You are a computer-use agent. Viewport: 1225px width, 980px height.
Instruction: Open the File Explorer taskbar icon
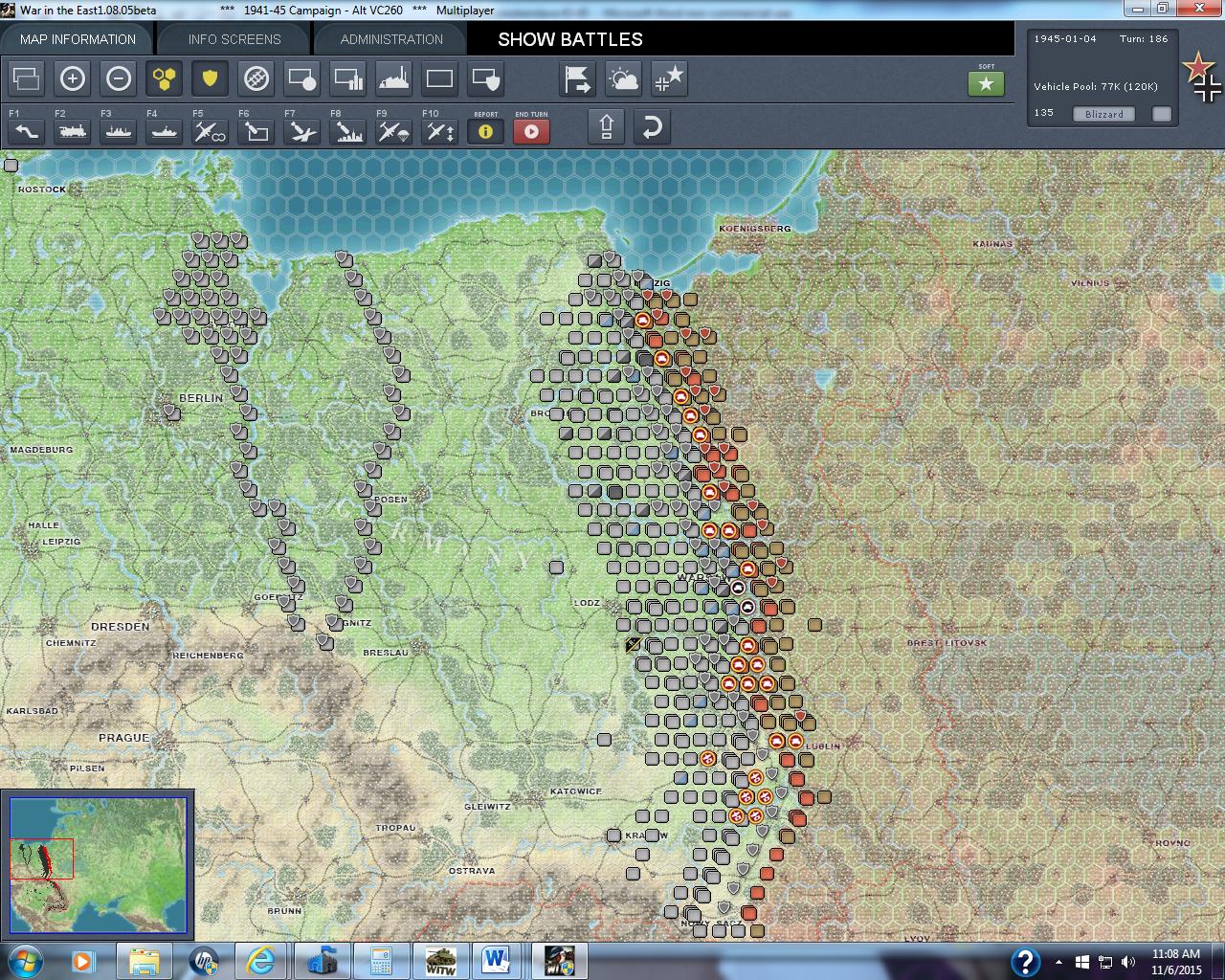tap(145, 961)
